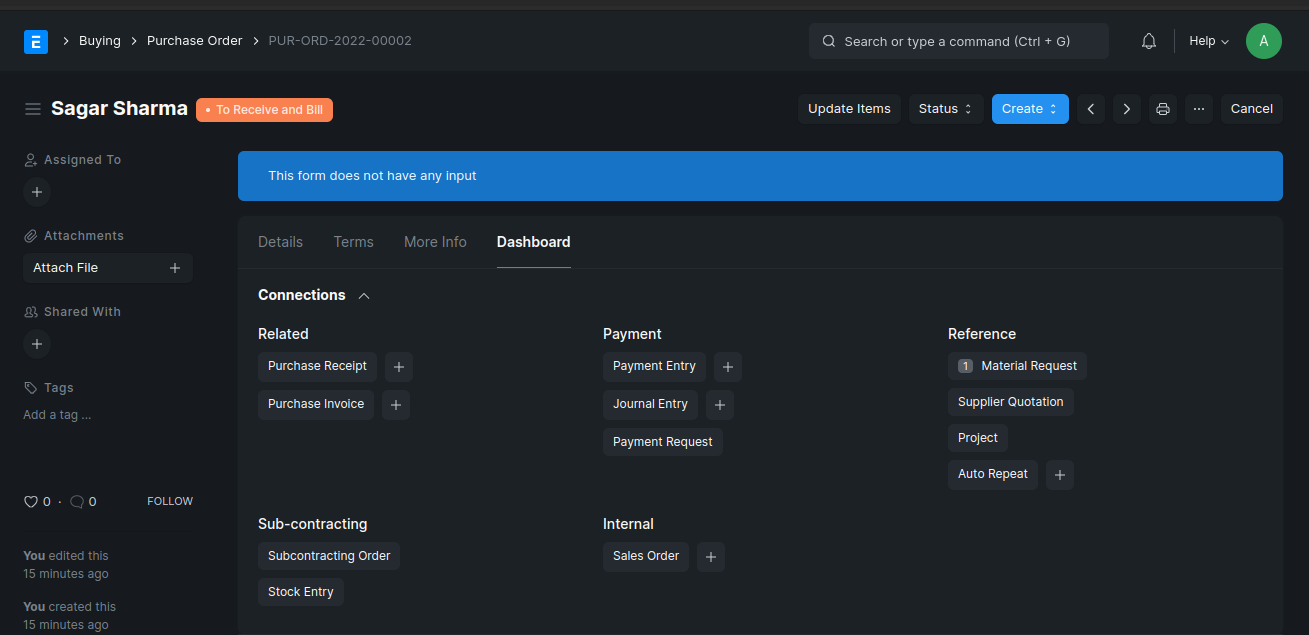1309x635 pixels.
Task: Click the Update Items button
Action: point(848,108)
